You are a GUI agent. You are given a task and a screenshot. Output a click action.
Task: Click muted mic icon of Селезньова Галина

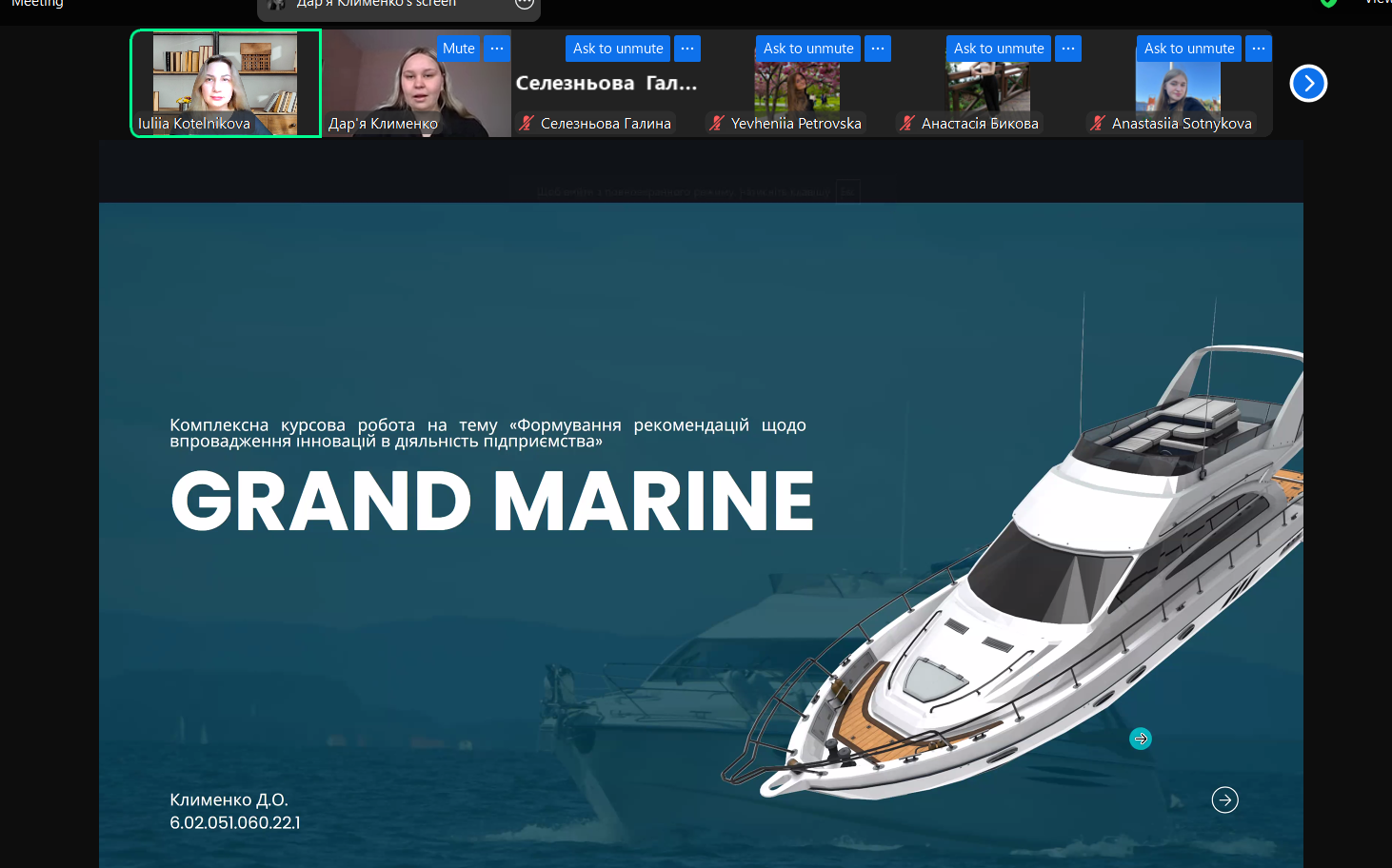(x=527, y=123)
